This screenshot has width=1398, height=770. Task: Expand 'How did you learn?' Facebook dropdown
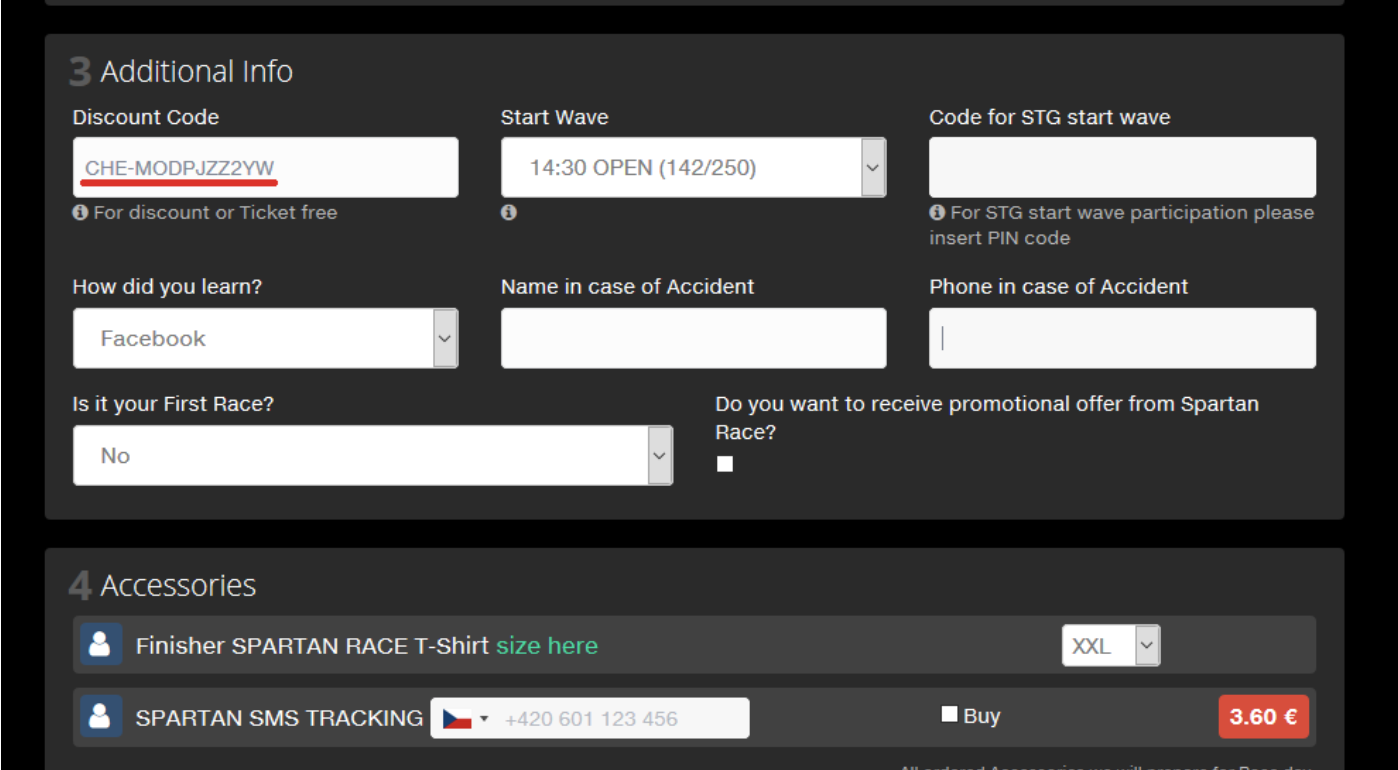coord(265,338)
